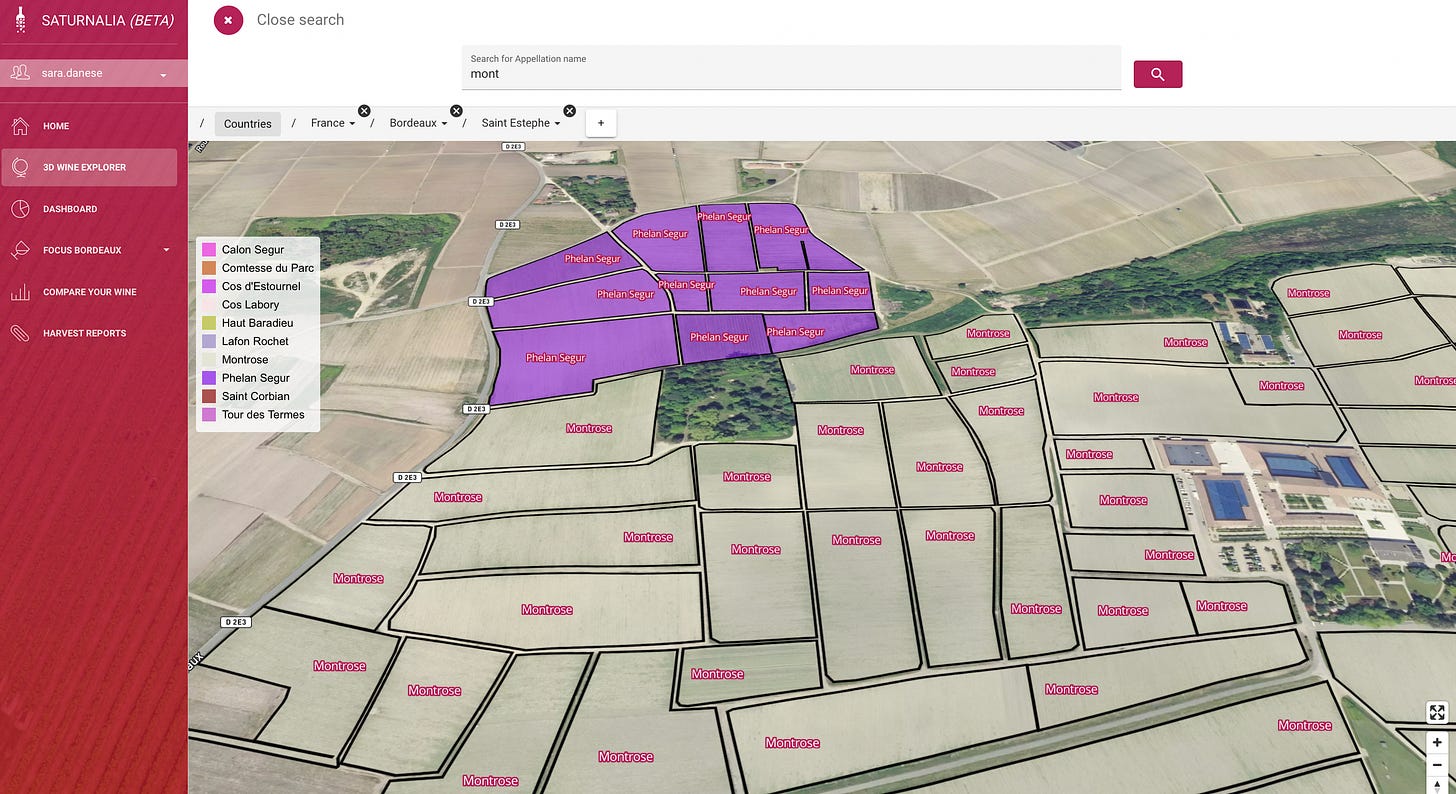Click the Haut Baradieu legend swatch
This screenshot has height=794, width=1456.
click(209, 323)
